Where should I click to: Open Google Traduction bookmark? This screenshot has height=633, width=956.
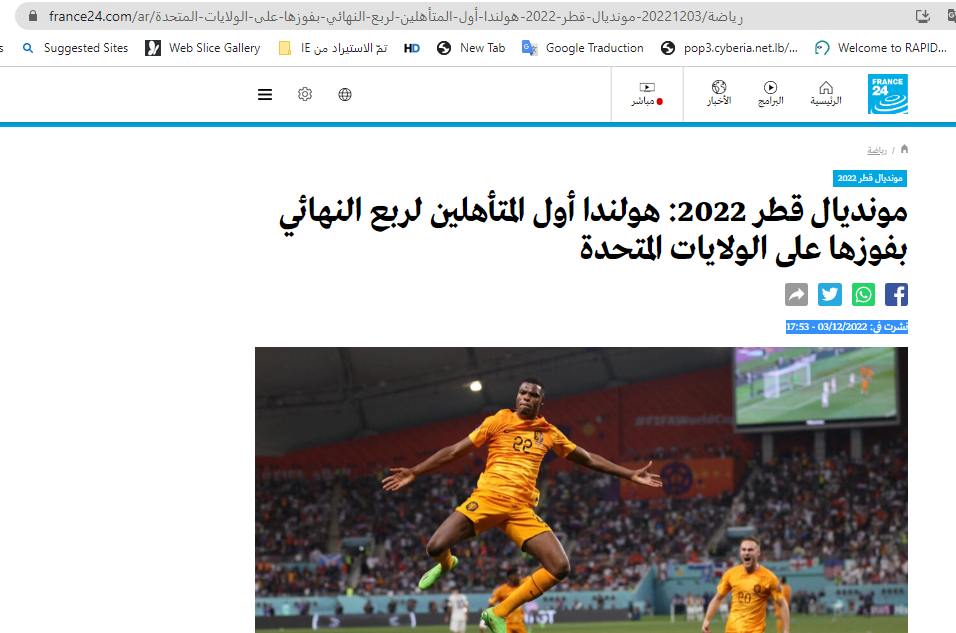pyautogui.click(x=583, y=48)
